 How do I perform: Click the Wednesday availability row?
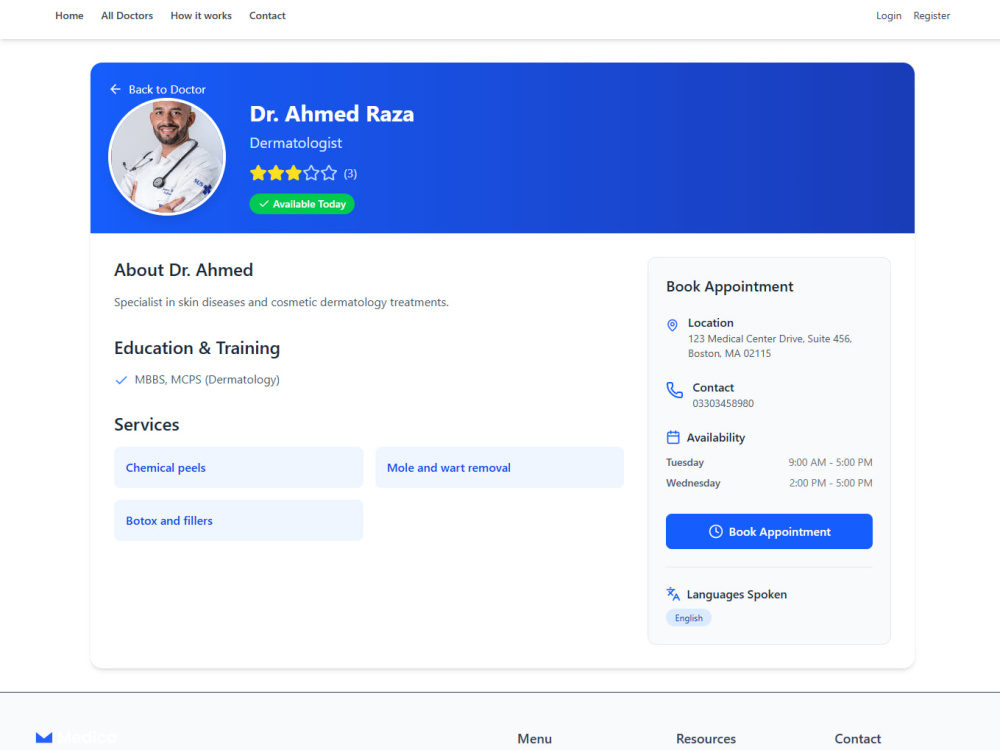[x=768, y=483]
